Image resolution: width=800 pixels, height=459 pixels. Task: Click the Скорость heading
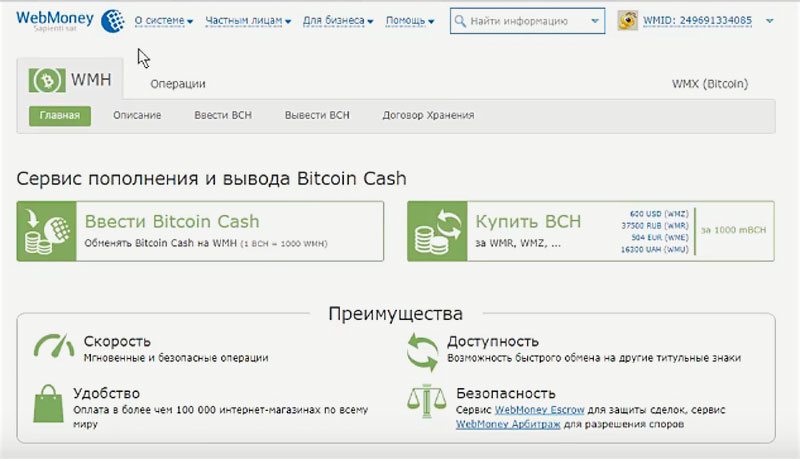[x=117, y=341]
